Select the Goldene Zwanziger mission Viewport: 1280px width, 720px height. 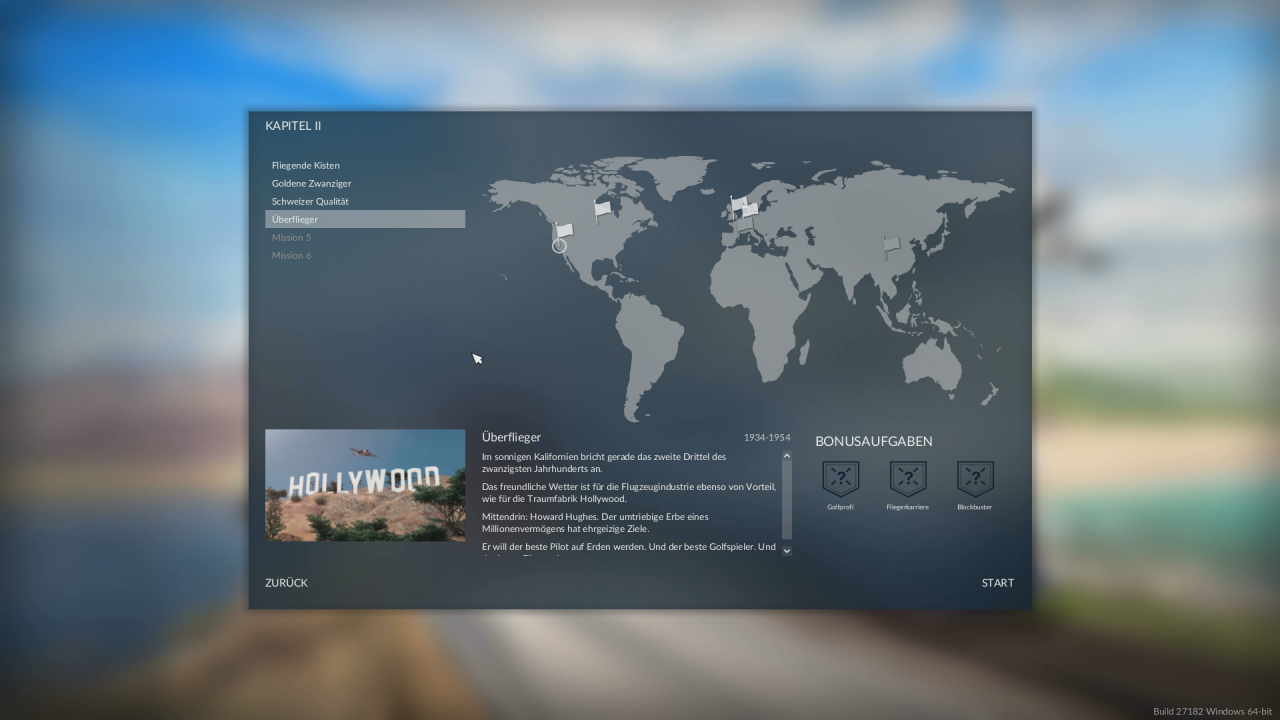(365, 183)
